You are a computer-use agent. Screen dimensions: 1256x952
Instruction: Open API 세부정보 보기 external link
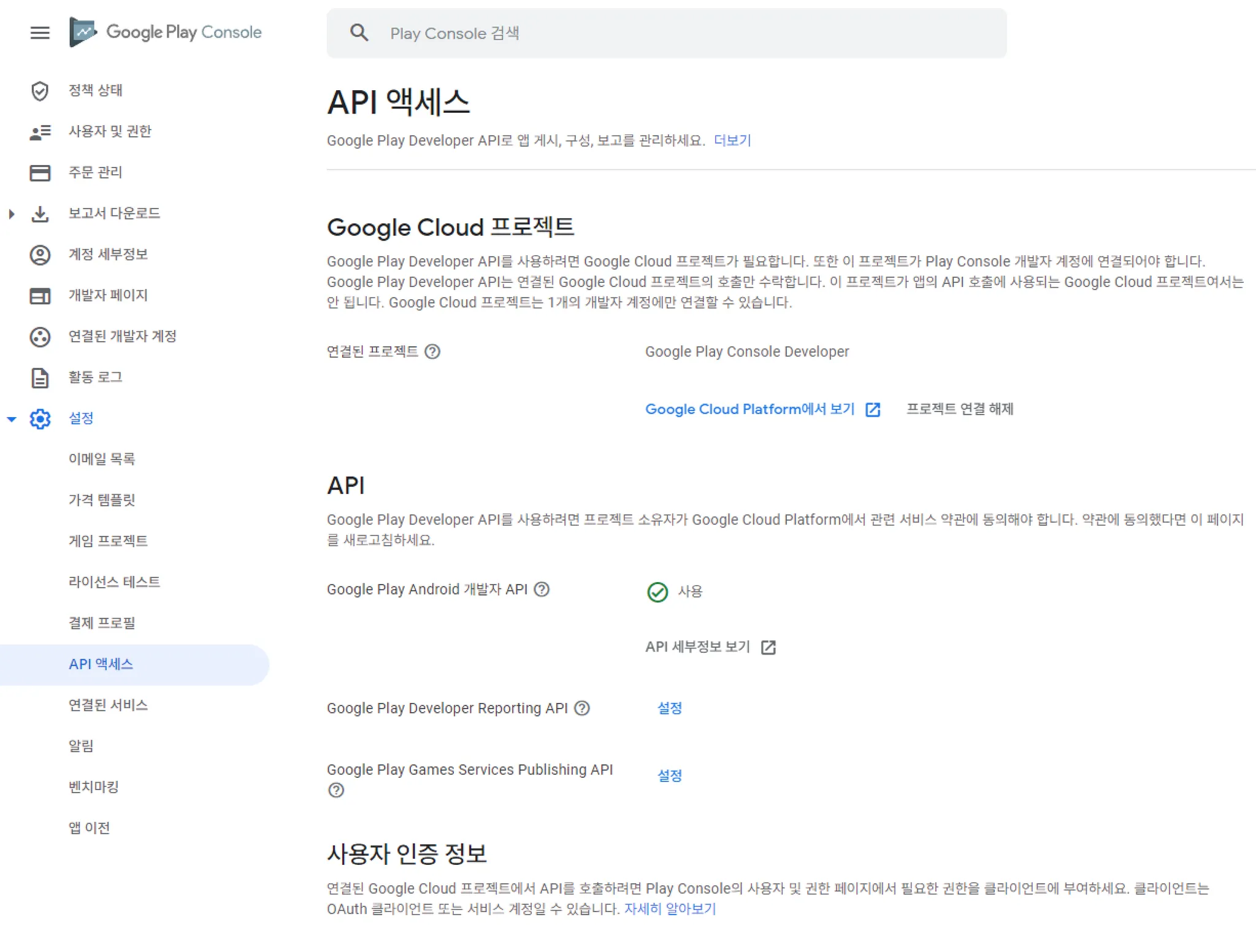(x=710, y=647)
